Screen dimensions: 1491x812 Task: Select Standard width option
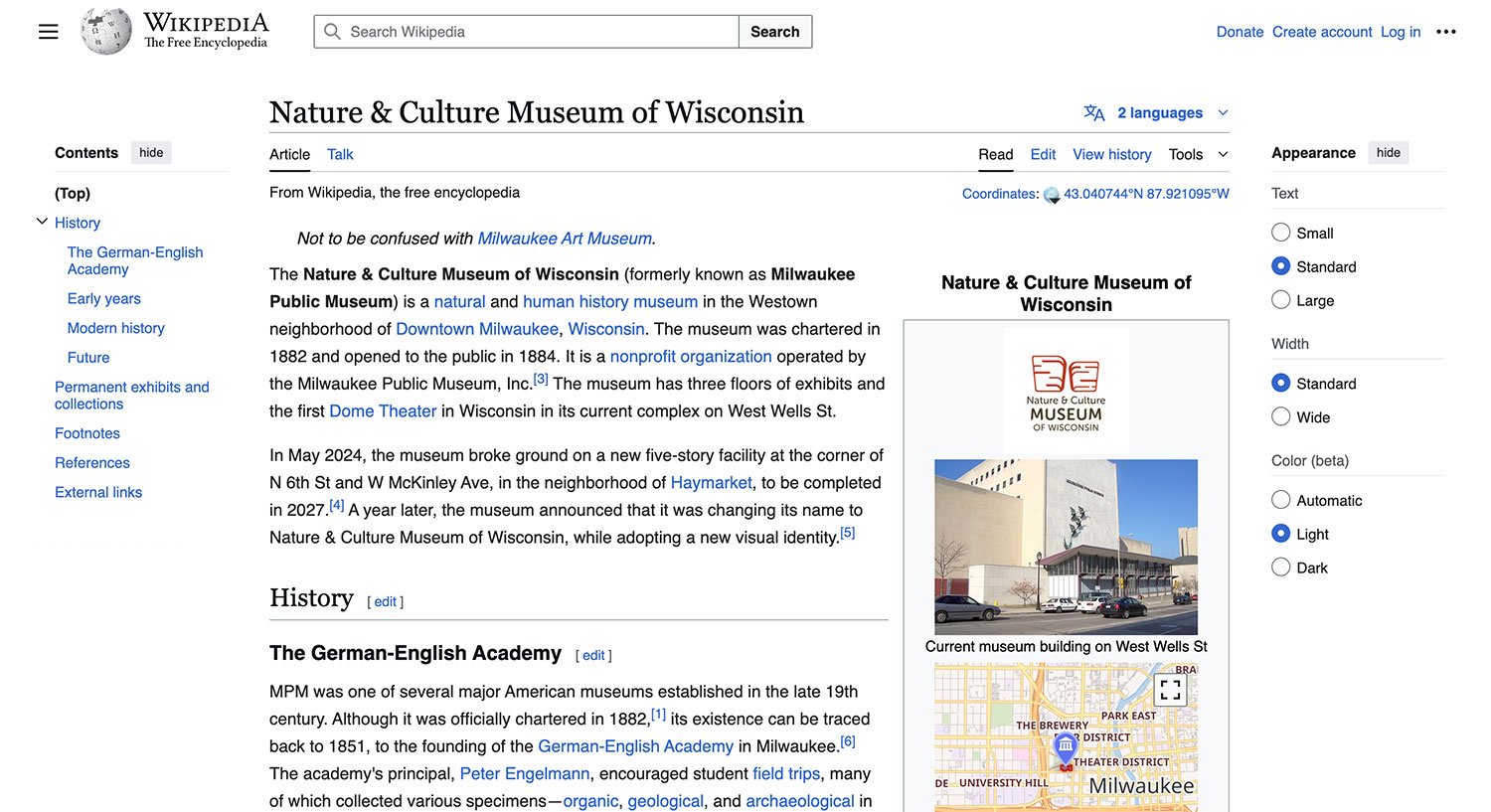tap(1281, 384)
